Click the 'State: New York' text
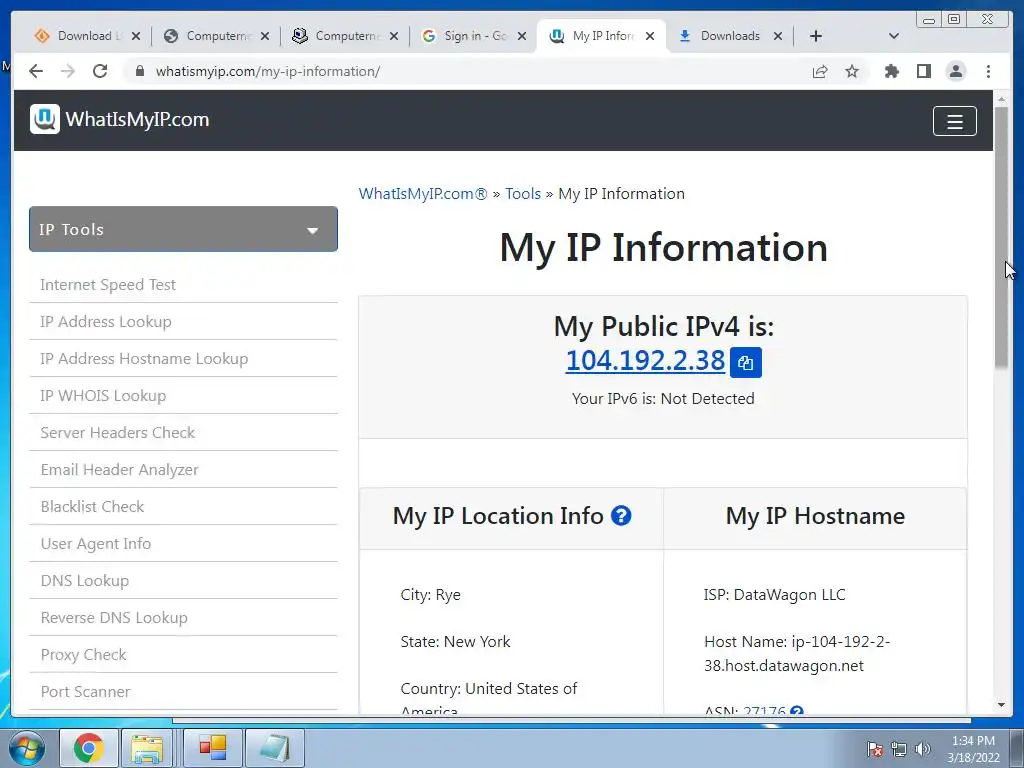The height and width of the screenshot is (768, 1024). pyautogui.click(x=455, y=642)
